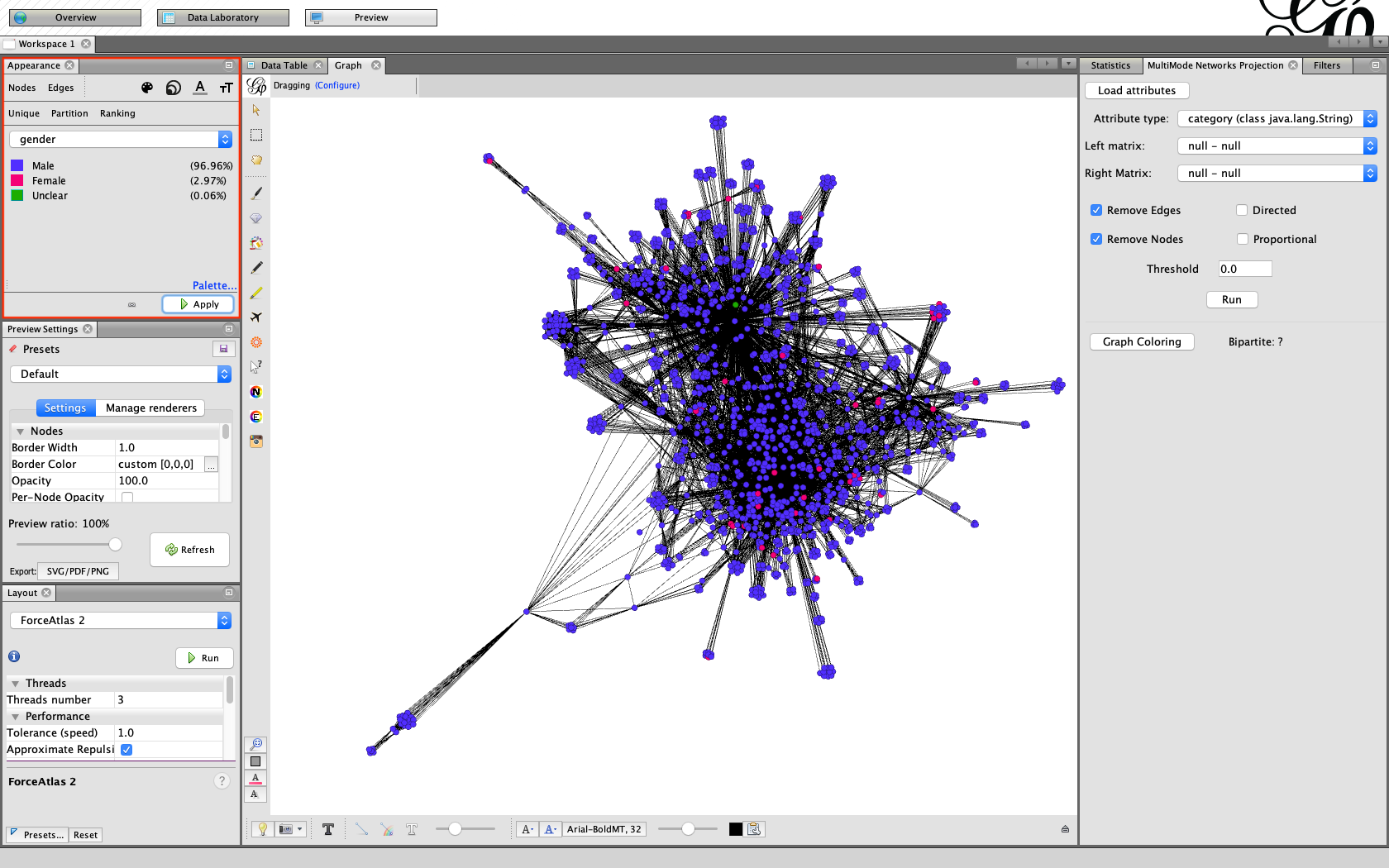Toggle show edges line icon
The width and height of the screenshot is (1389, 868).
(x=361, y=829)
